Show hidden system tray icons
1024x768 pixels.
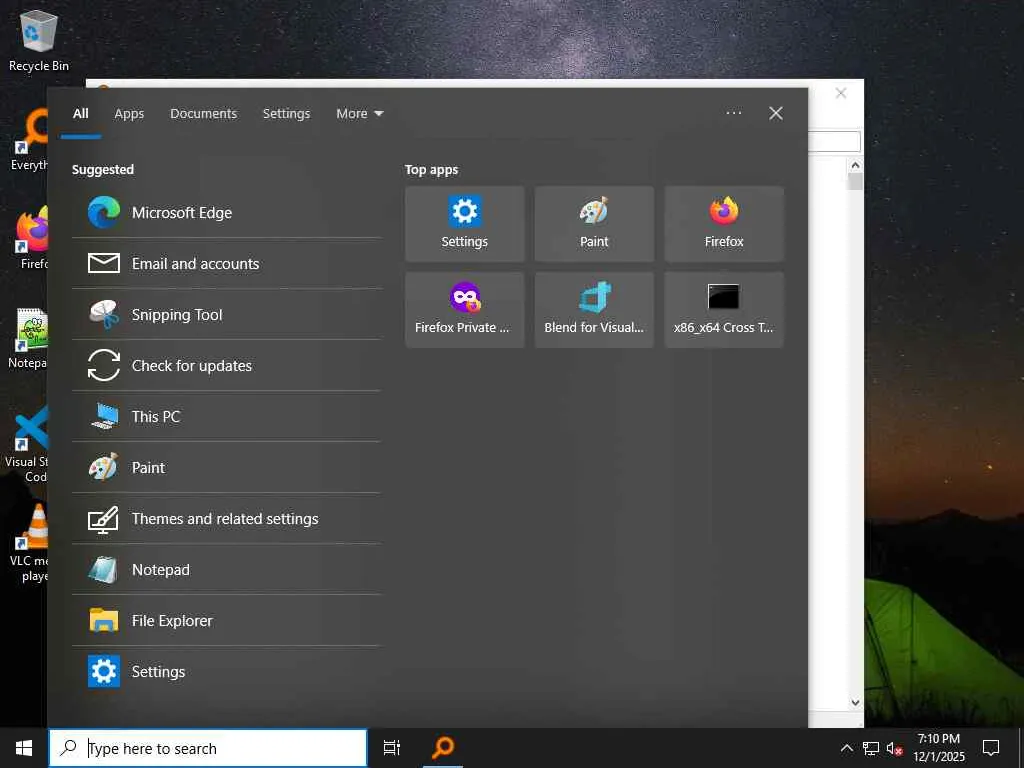point(846,748)
